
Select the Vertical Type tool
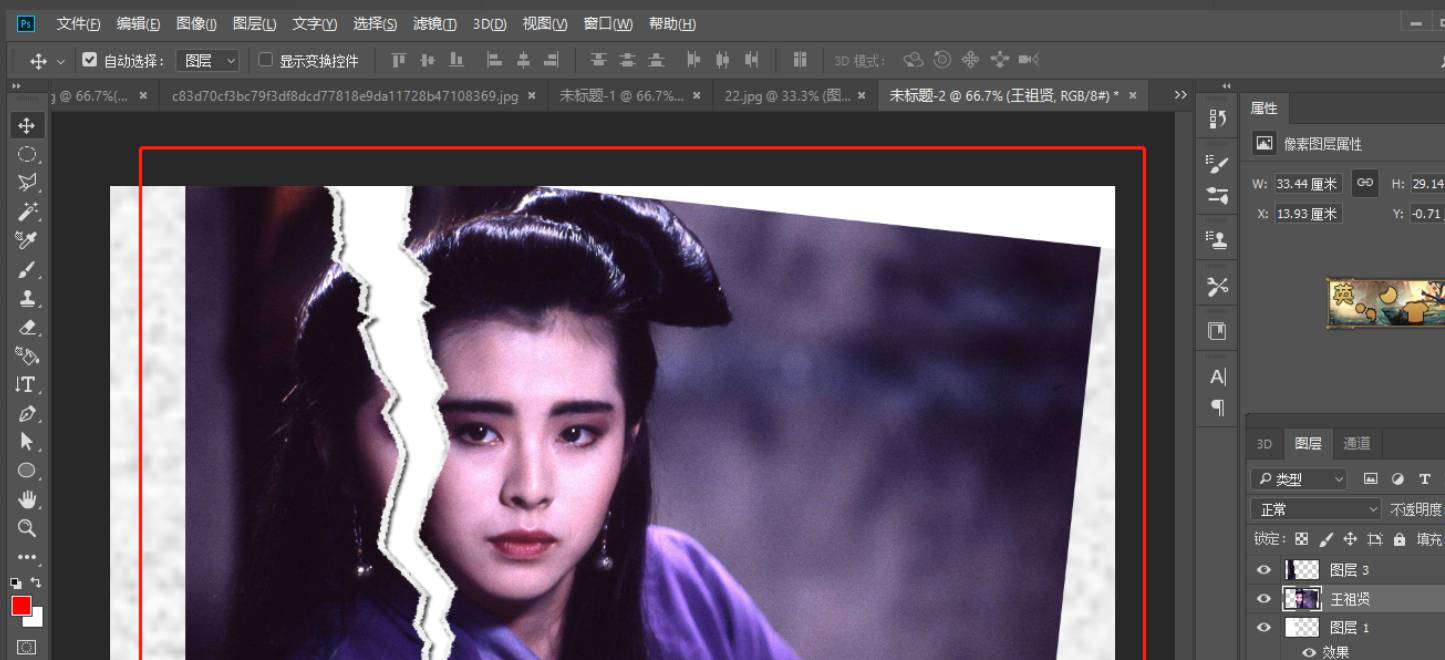[27, 384]
